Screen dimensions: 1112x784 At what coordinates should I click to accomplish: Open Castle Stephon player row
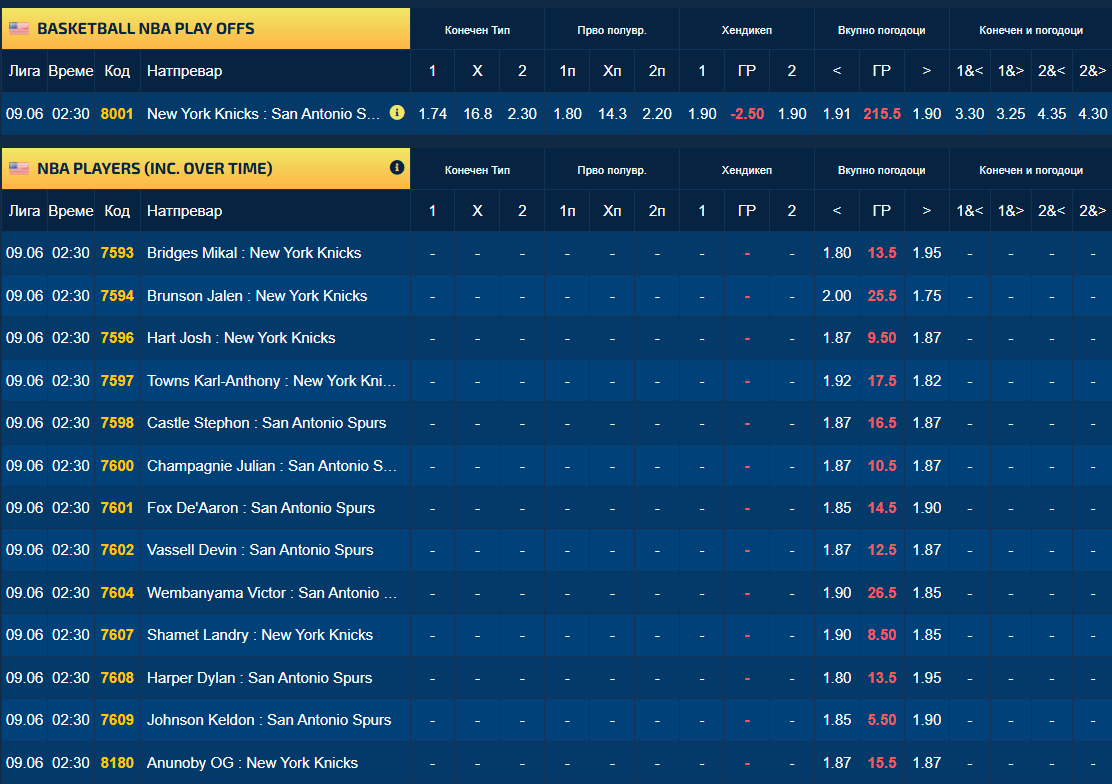click(267, 423)
